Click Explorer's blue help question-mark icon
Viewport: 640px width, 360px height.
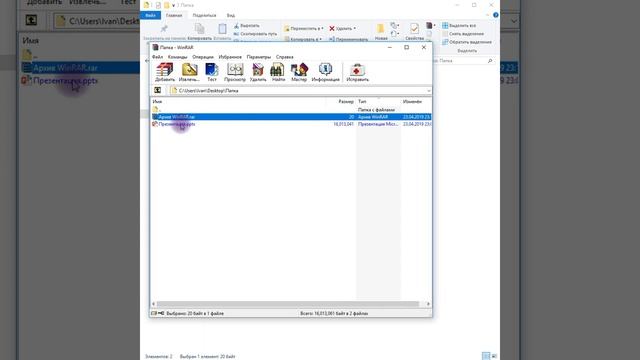496,15
